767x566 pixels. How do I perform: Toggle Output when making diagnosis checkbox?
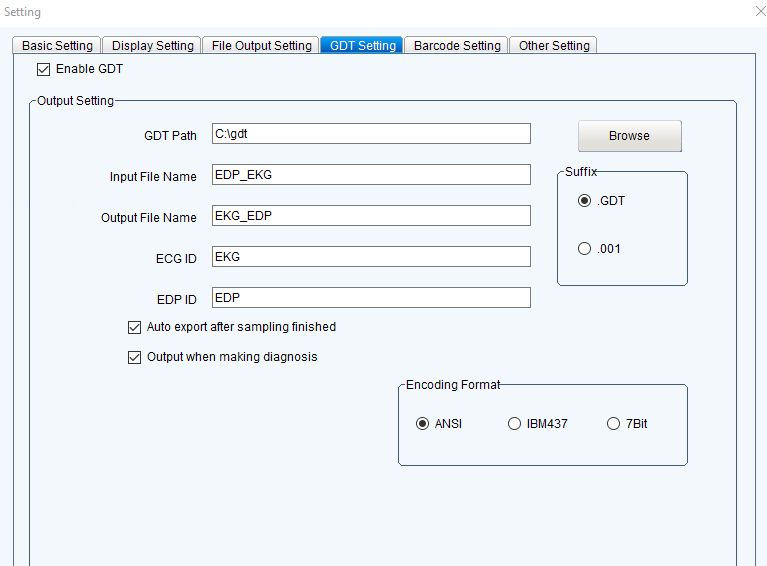click(135, 357)
